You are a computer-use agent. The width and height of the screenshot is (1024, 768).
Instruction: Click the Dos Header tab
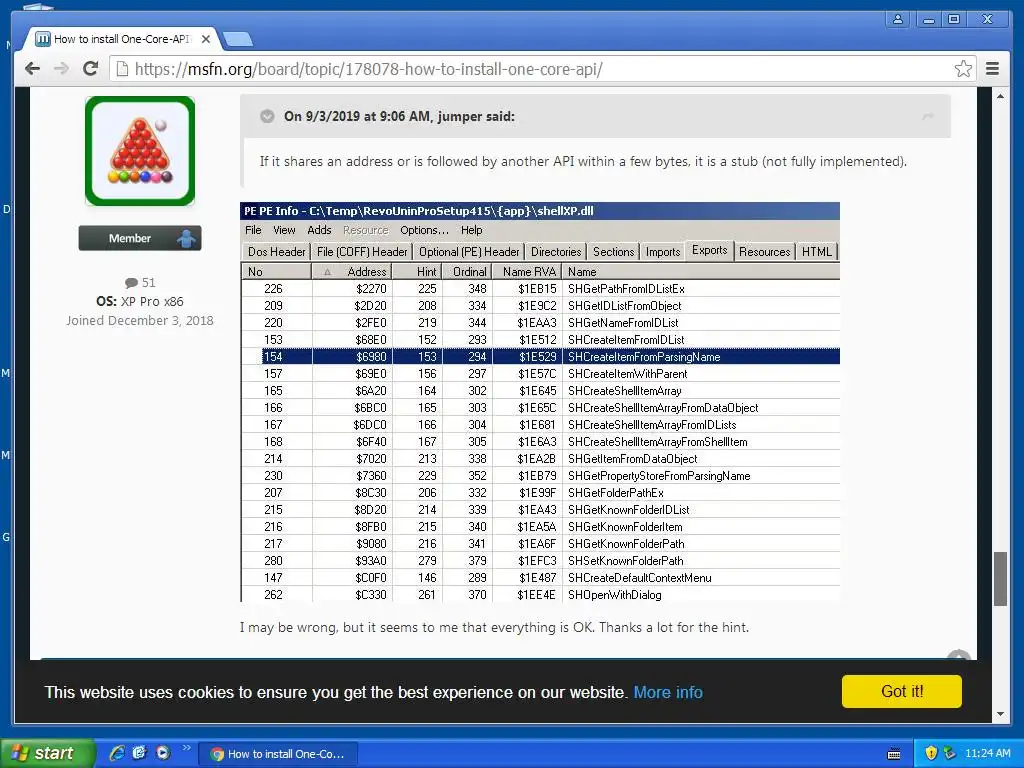click(276, 251)
